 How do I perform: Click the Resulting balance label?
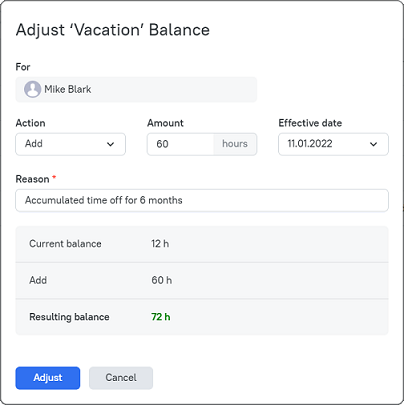click(69, 317)
